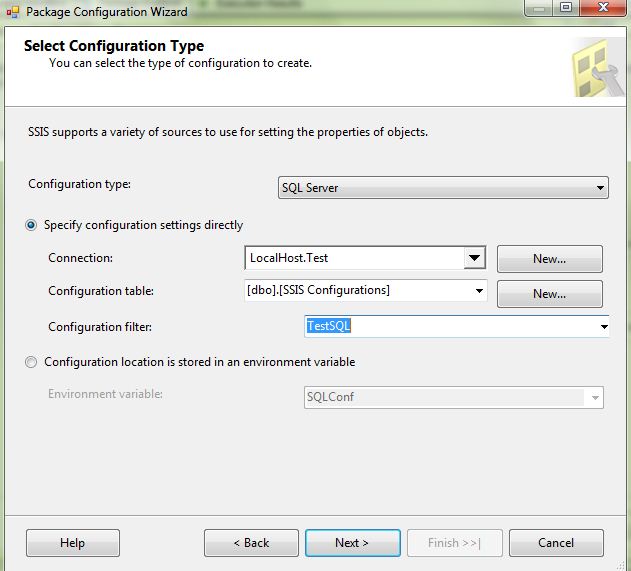The height and width of the screenshot is (571, 631).
Task: Expand the Connection dropdown arrow
Action: pyautogui.click(x=474, y=259)
